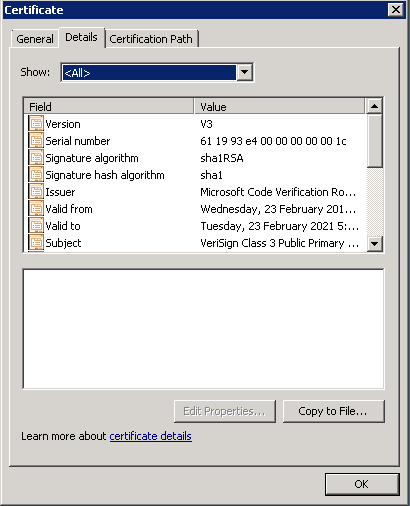Select the sha1RSA signature algorithm value
Image resolution: width=410 pixels, height=506 pixels.
click(x=222, y=158)
